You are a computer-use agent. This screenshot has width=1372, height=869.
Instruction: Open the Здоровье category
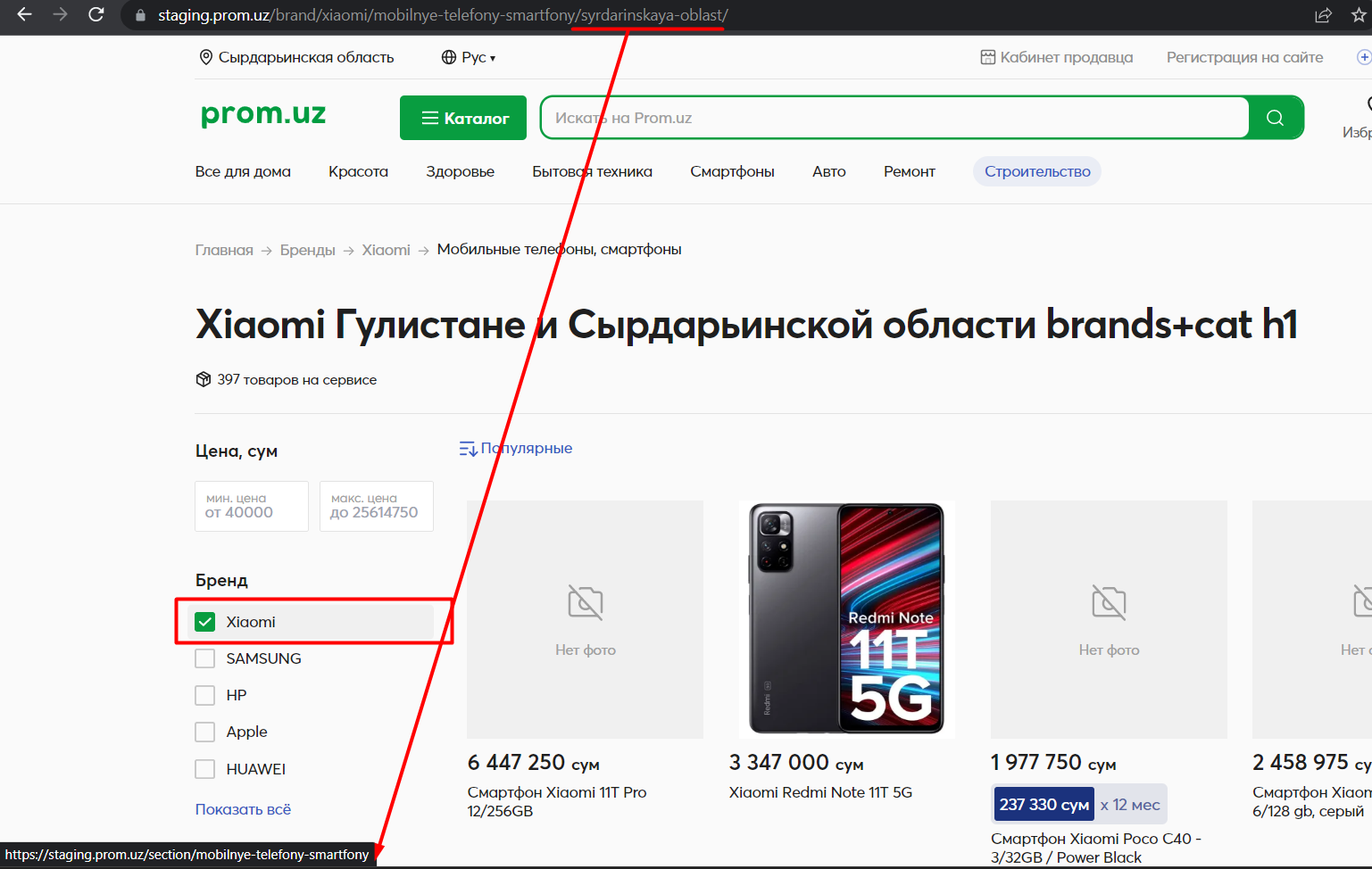pyautogui.click(x=460, y=171)
